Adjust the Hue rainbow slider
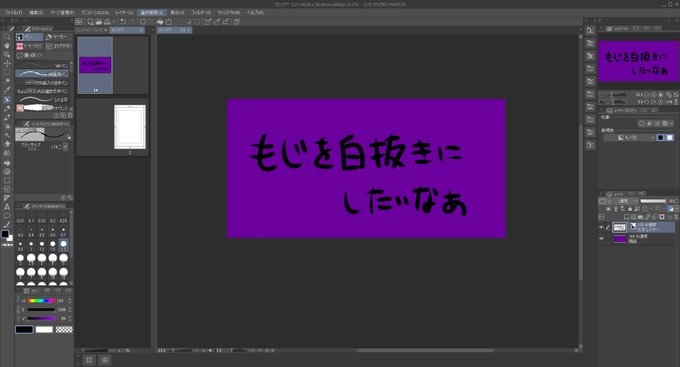Viewport: 680px width, 367px height. (41, 301)
